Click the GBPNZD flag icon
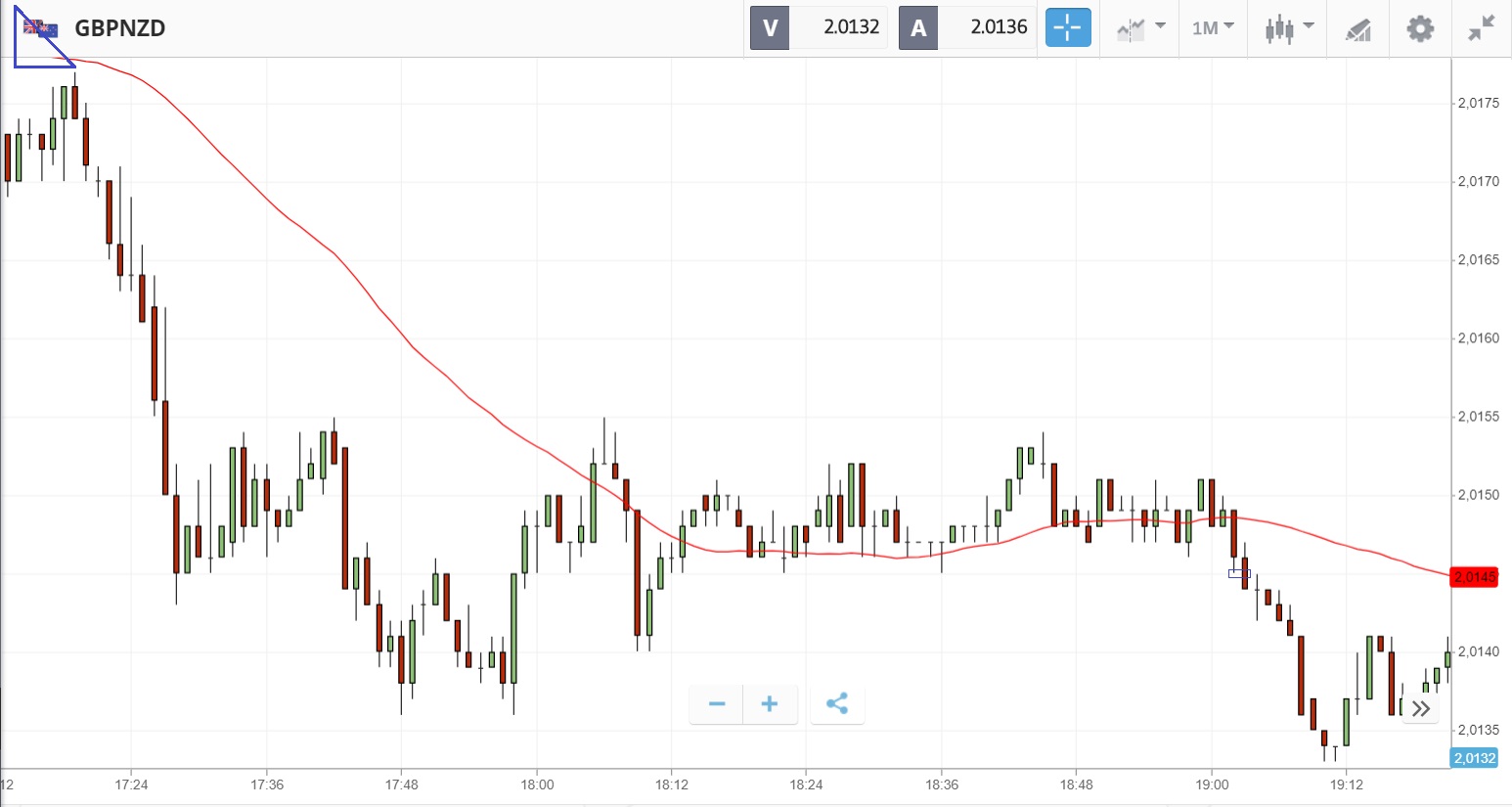This screenshot has width=1512, height=807. [x=40, y=28]
